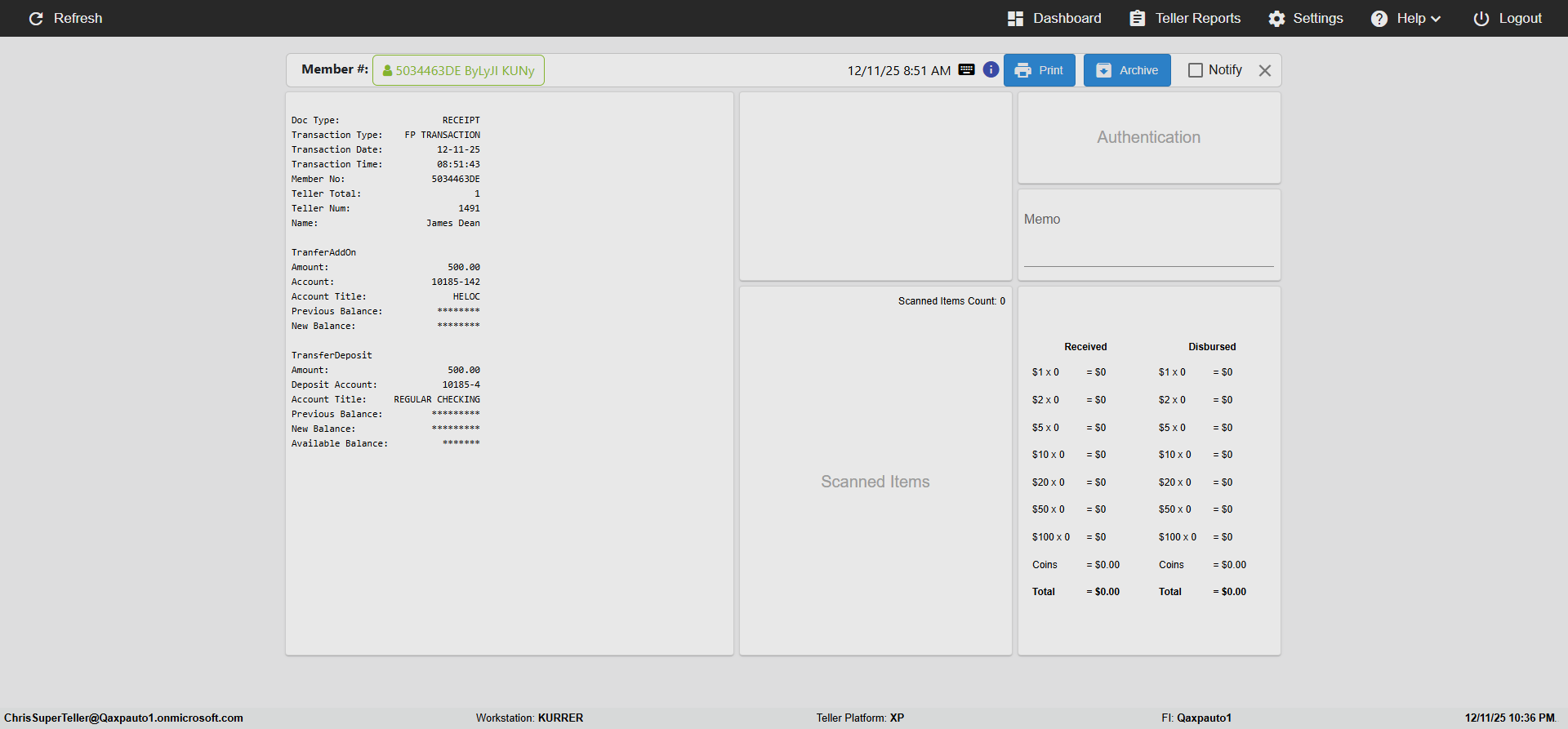Click the Refresh icon in top bar
The width and height of the screenshot is (1568, 729).
36,18
